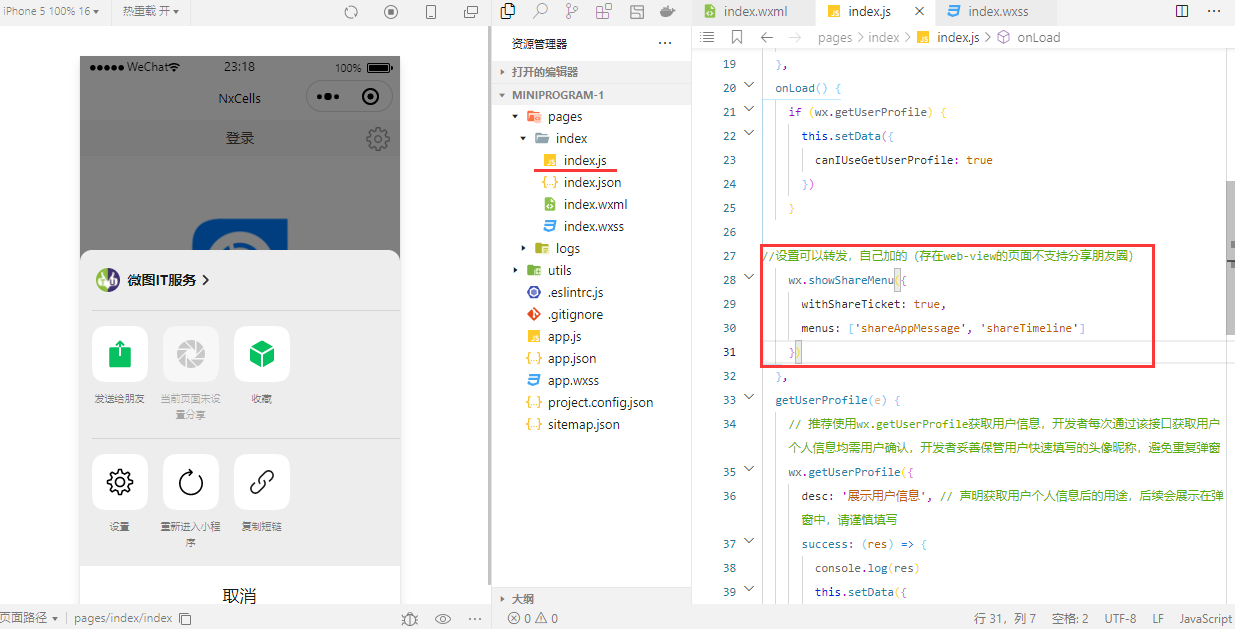This screenshot has height=629, width=1235.
Task: Click the refresh/compile icon in simulator toolbar
Action: pyautogui.click(x=351, y=12)
